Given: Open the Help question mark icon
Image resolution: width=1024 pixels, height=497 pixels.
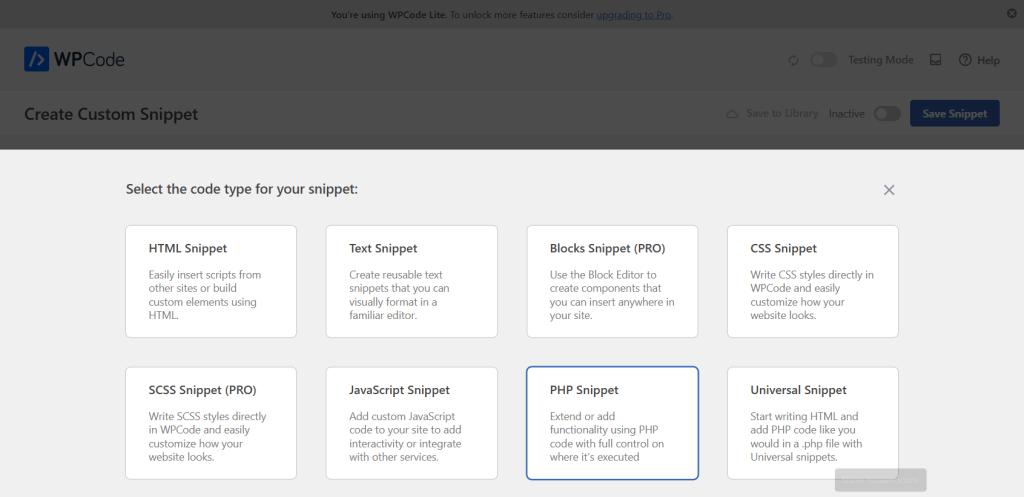Looking at the screenshot, I should coord(965,60).
